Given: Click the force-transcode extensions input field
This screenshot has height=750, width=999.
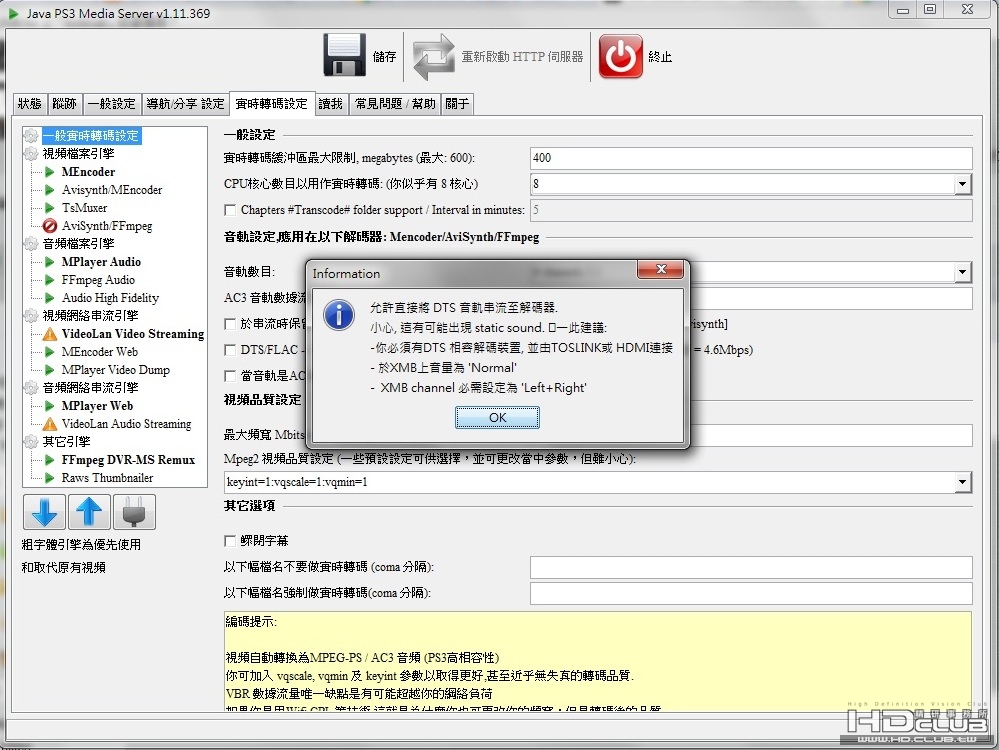Looking at the screenshot, I should click(751, 593).
